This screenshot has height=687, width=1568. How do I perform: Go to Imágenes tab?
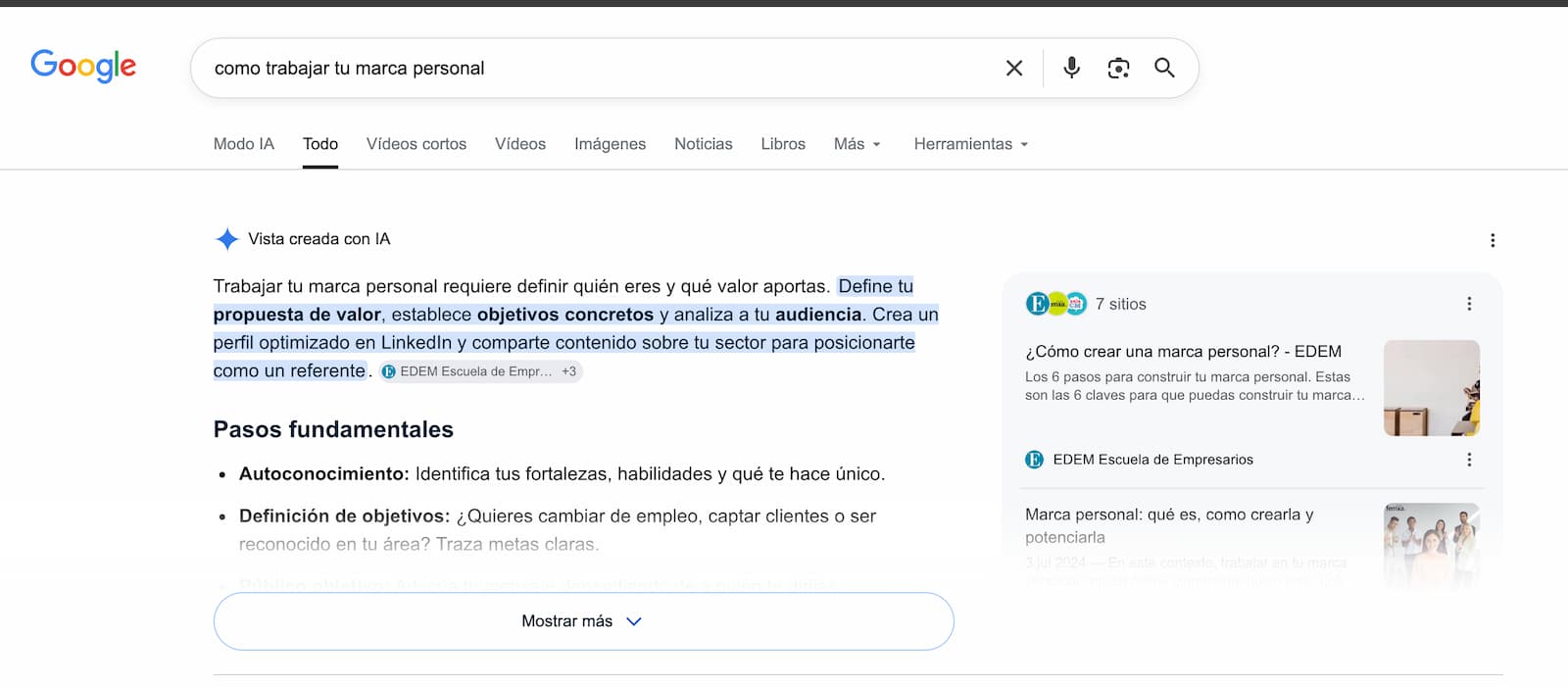(610, 144)
